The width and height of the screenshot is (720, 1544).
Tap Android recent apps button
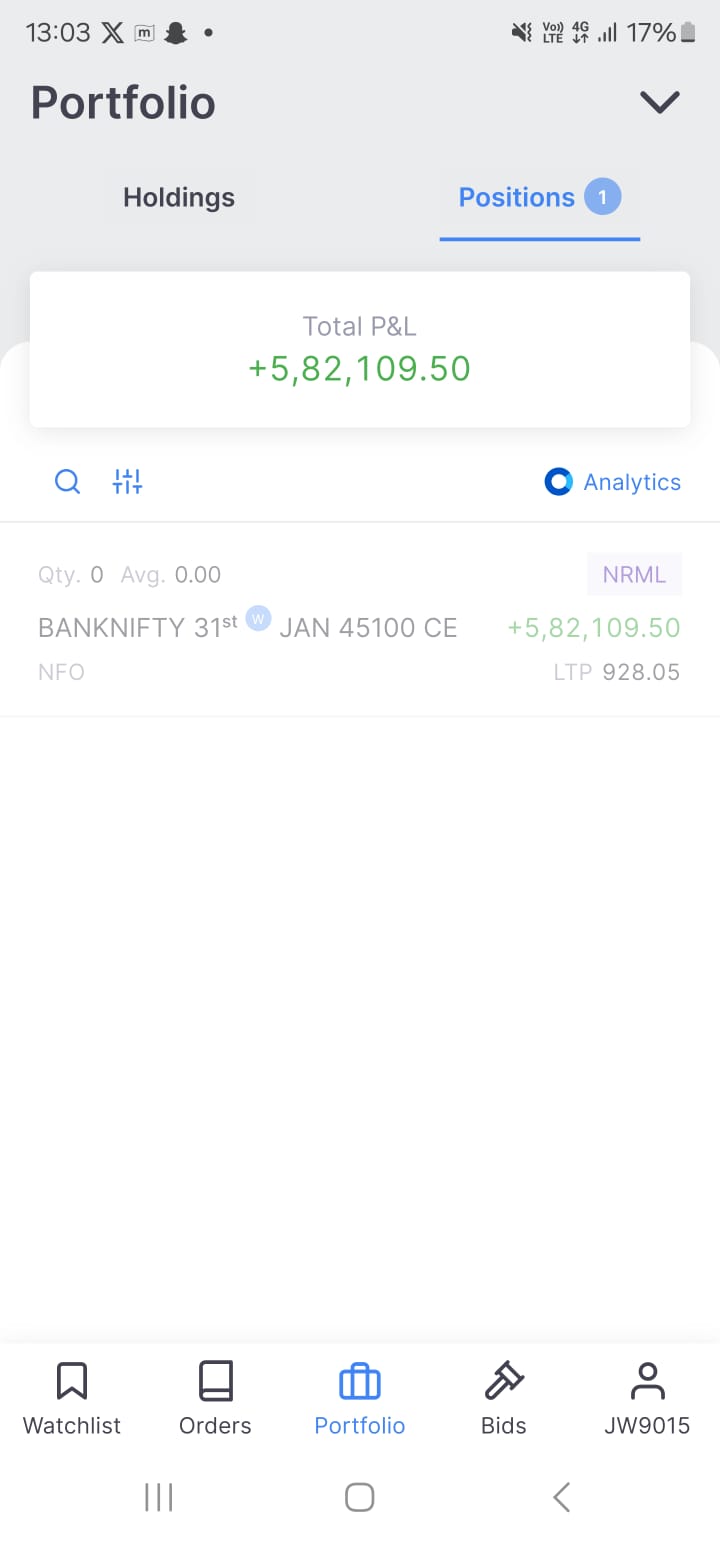point(159,1497)
